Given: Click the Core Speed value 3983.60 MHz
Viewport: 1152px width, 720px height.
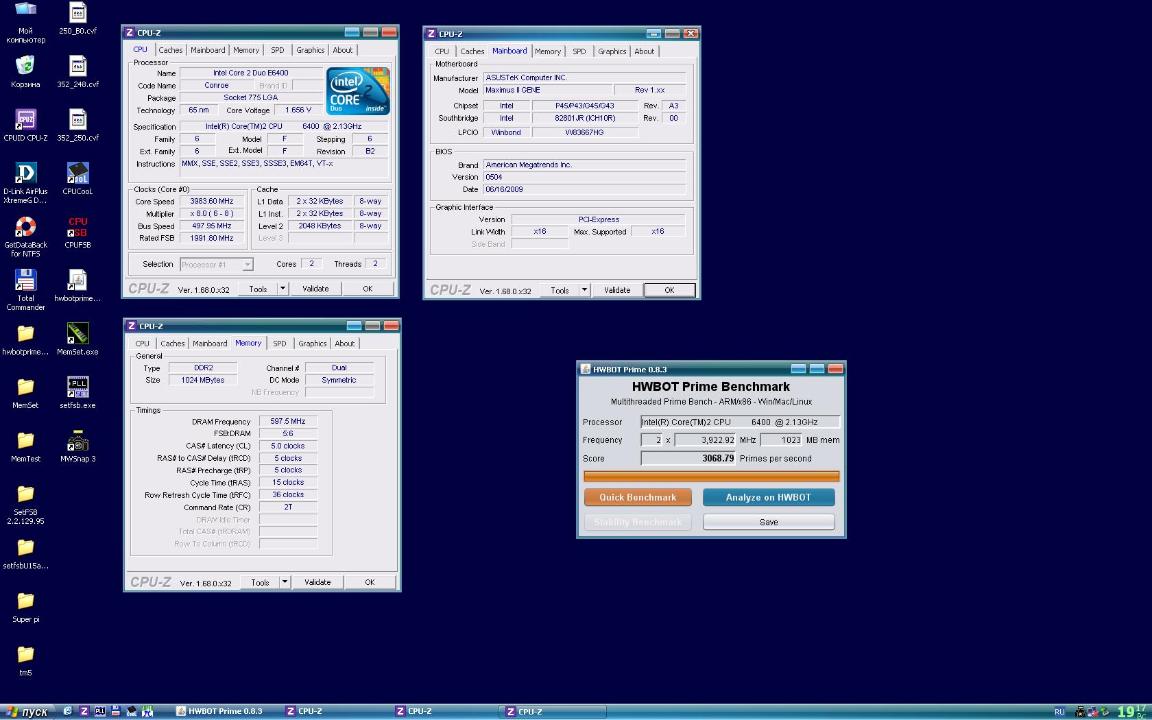Looking at the screenshot, I should click(x=211, y=201).
